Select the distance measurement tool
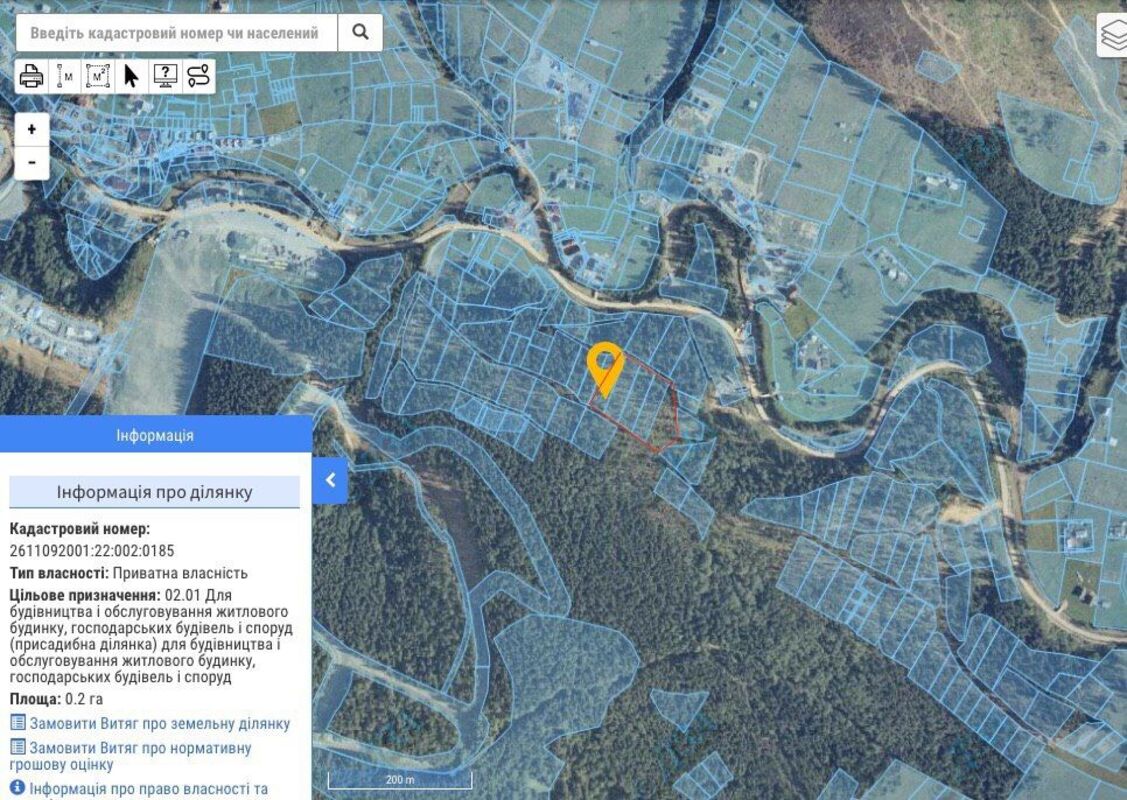This screenshot has width=1127, height=800. point(65,76)
